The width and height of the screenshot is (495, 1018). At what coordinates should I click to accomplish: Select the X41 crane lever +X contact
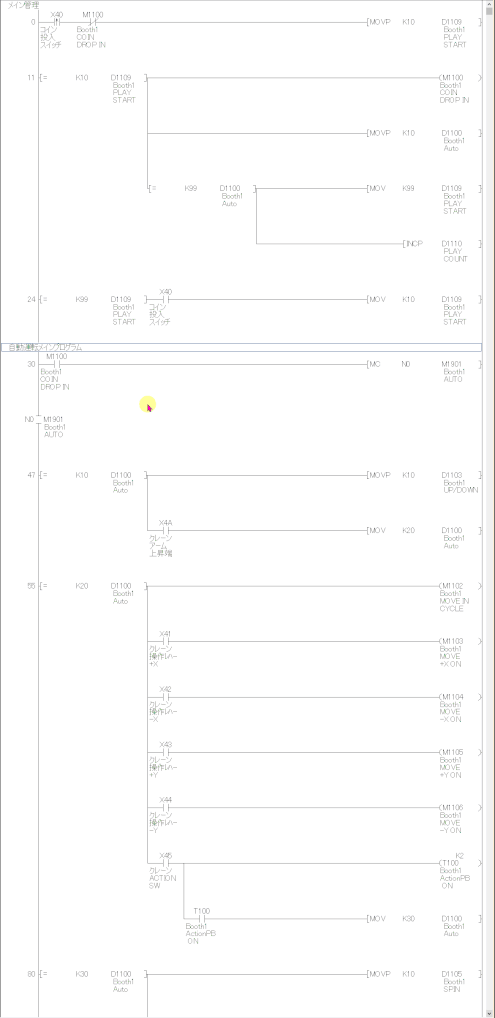166,641
